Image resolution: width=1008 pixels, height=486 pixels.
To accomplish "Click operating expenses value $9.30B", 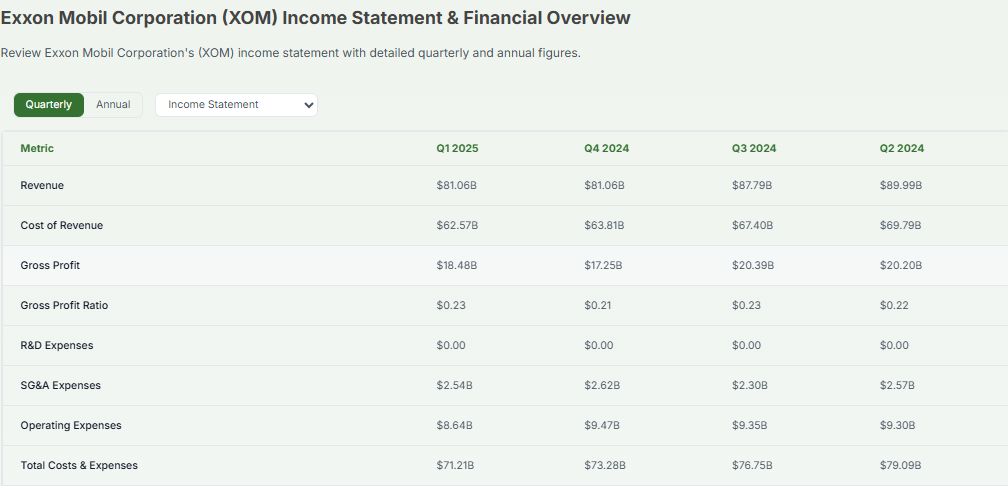I will pos(898,425).
